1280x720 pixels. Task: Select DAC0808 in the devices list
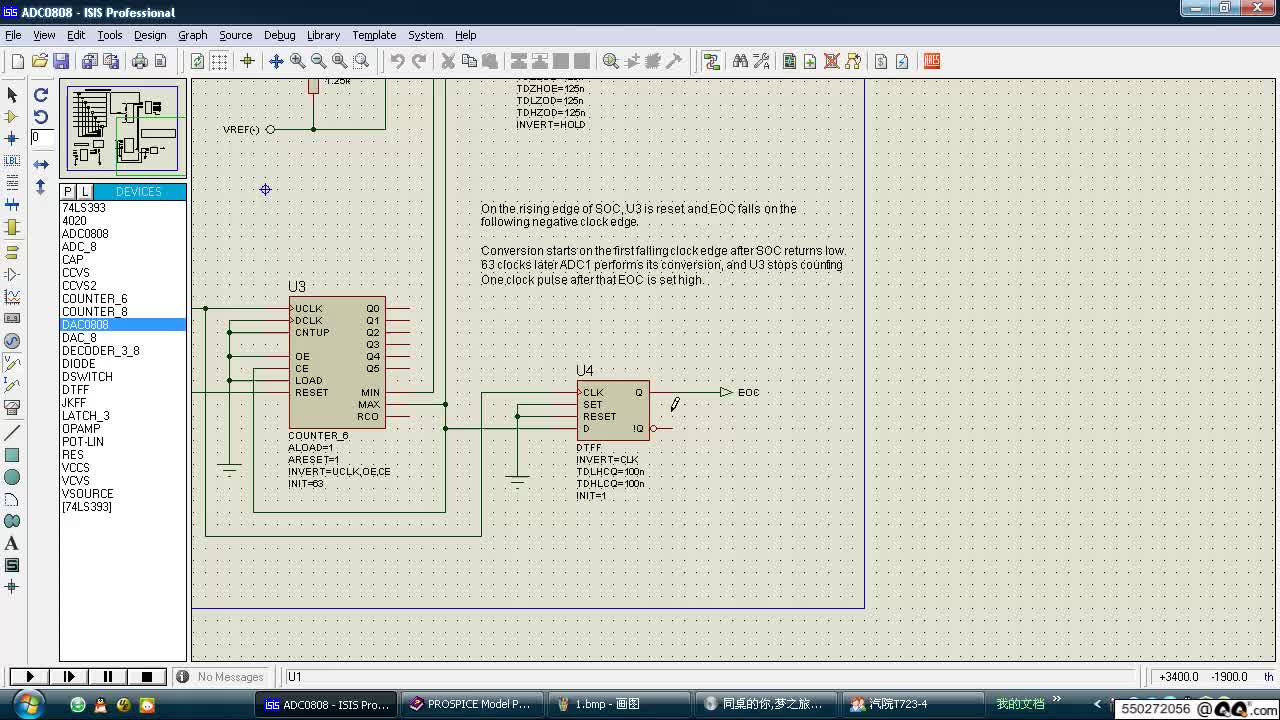pos(123,325)
